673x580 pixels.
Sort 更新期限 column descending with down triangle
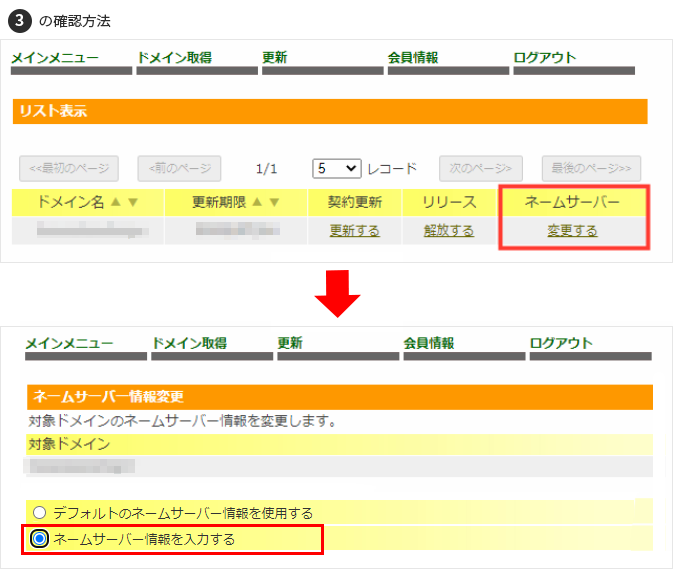(274, 202)
